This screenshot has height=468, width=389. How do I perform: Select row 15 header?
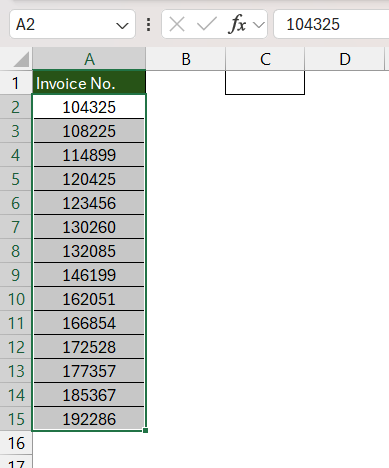pyautogui.click(x=16, y=419)
